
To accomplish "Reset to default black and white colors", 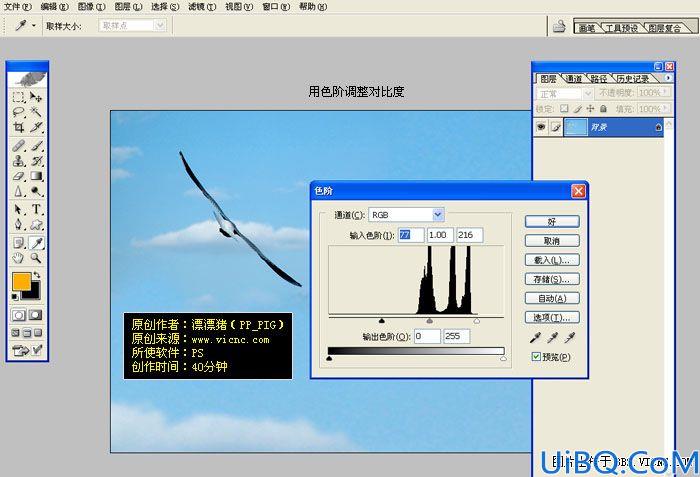I will coord(15,297).
